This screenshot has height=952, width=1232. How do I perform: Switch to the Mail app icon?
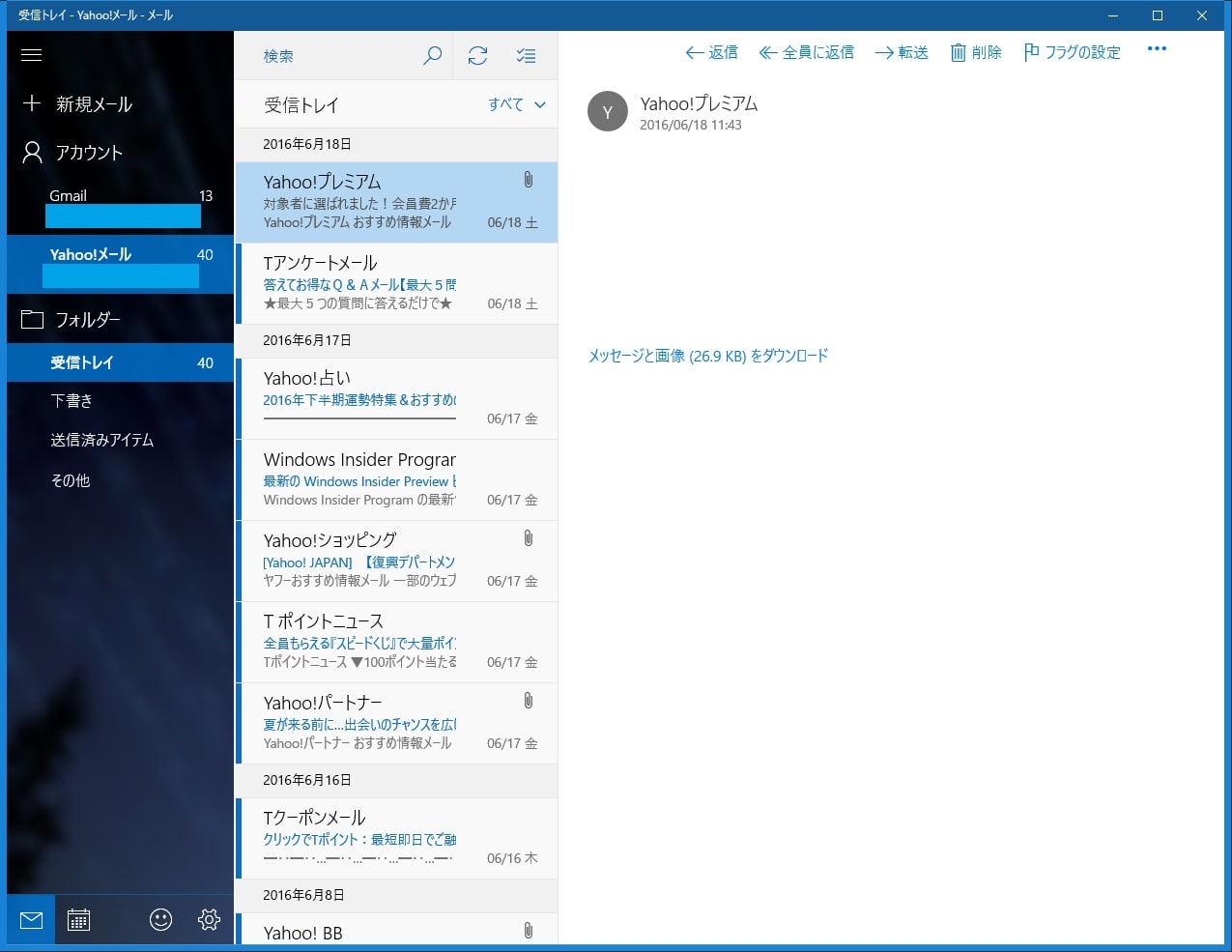31,920
